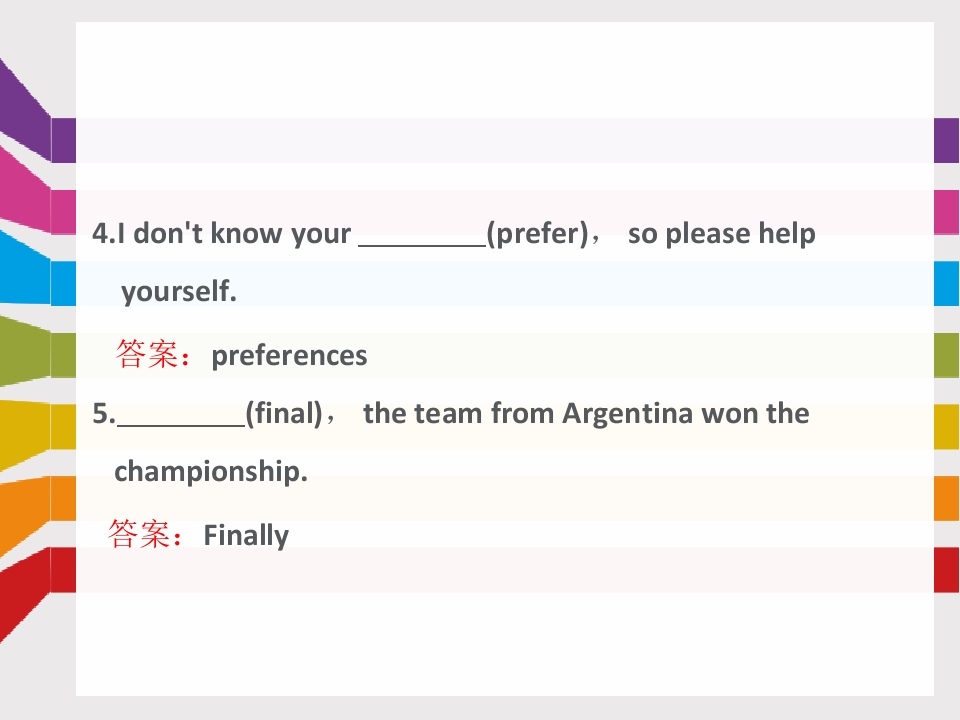Click the orange square on right edge
960x720 pixels.
(x=947, y=498)
